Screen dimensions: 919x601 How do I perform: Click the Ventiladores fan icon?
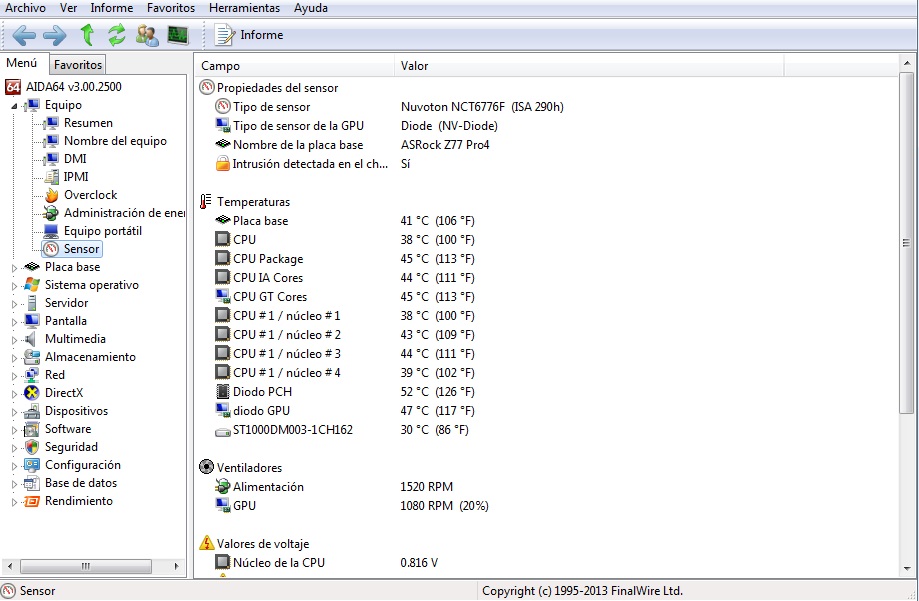(206, 467)
